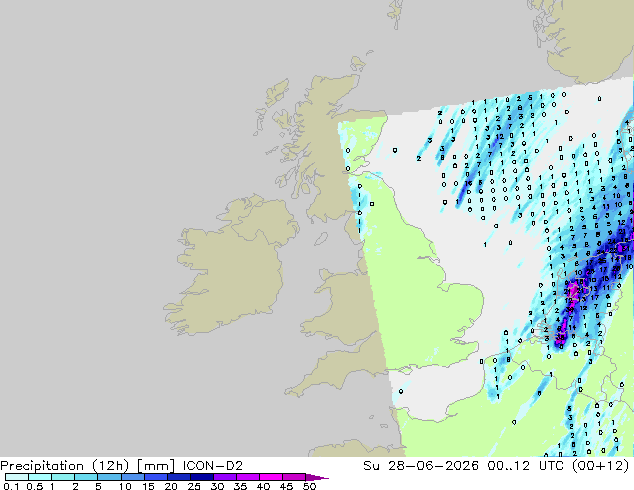Viewport: 634px width, 490px height.
Task: Click the 'ICON-D2' model name label
Action: point(213,466)
